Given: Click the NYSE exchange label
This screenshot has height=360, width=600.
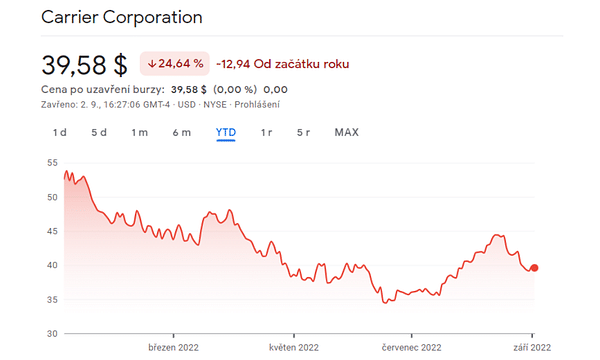Looking at the screenshot, I should 215,104.
